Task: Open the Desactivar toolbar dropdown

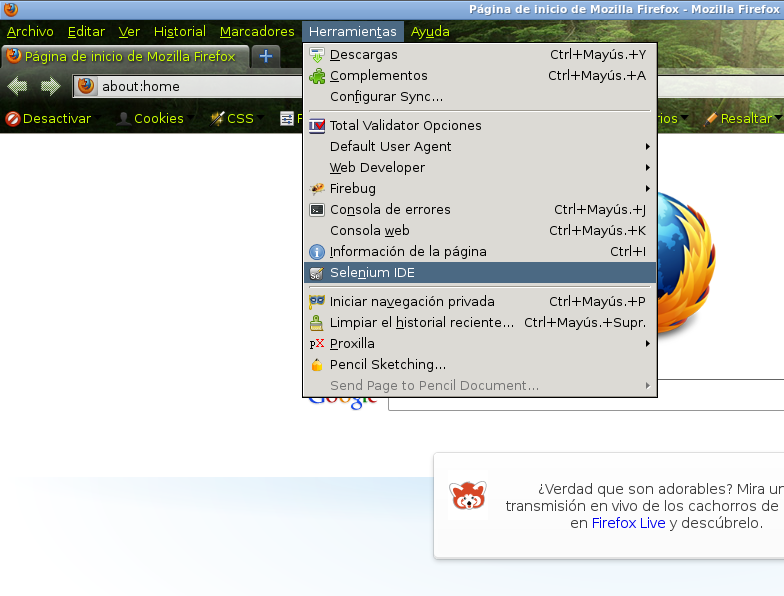Action: point(53,118)
